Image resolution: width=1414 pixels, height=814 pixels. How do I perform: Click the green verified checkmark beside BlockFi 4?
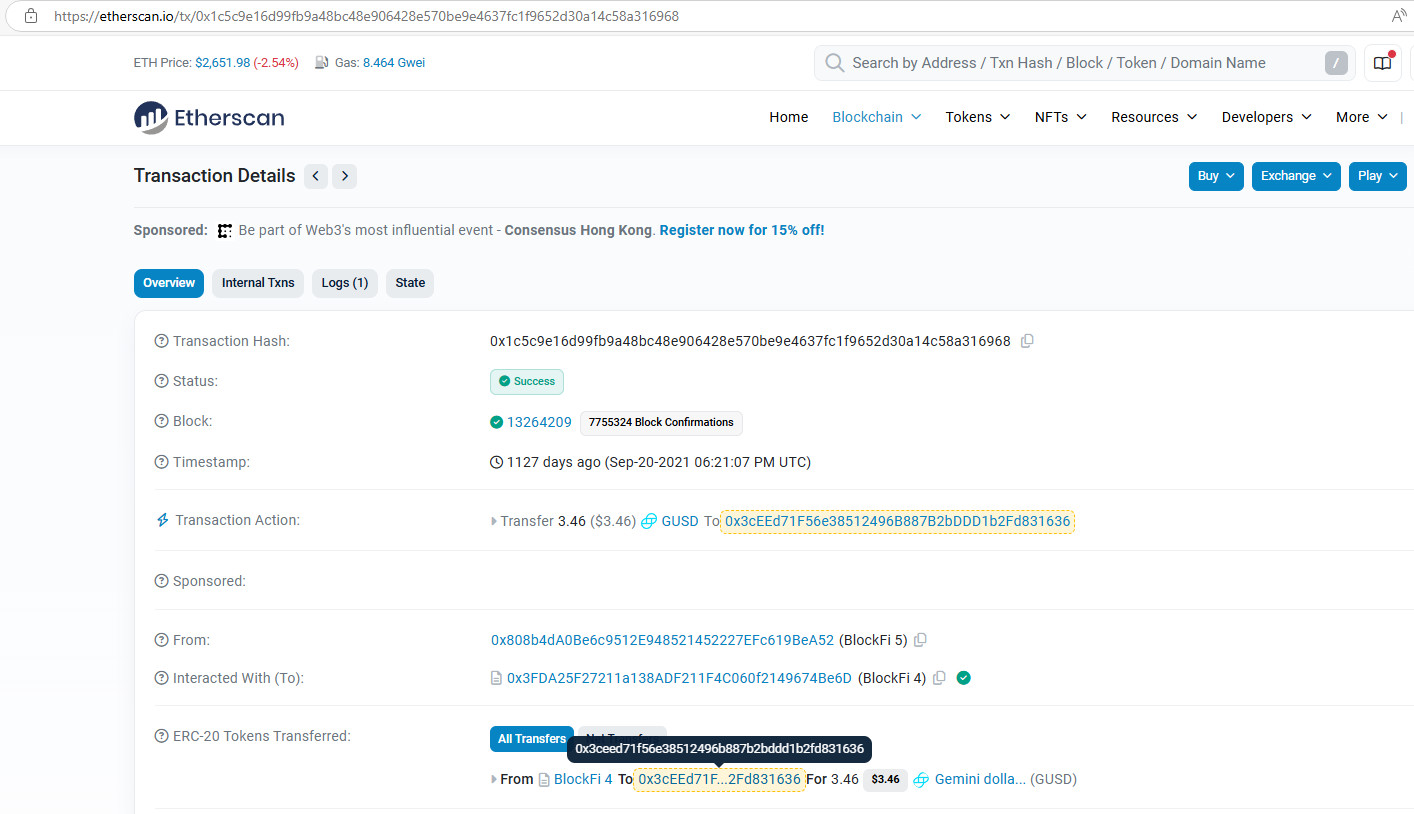pyautogui.click(x=963, y=678)
